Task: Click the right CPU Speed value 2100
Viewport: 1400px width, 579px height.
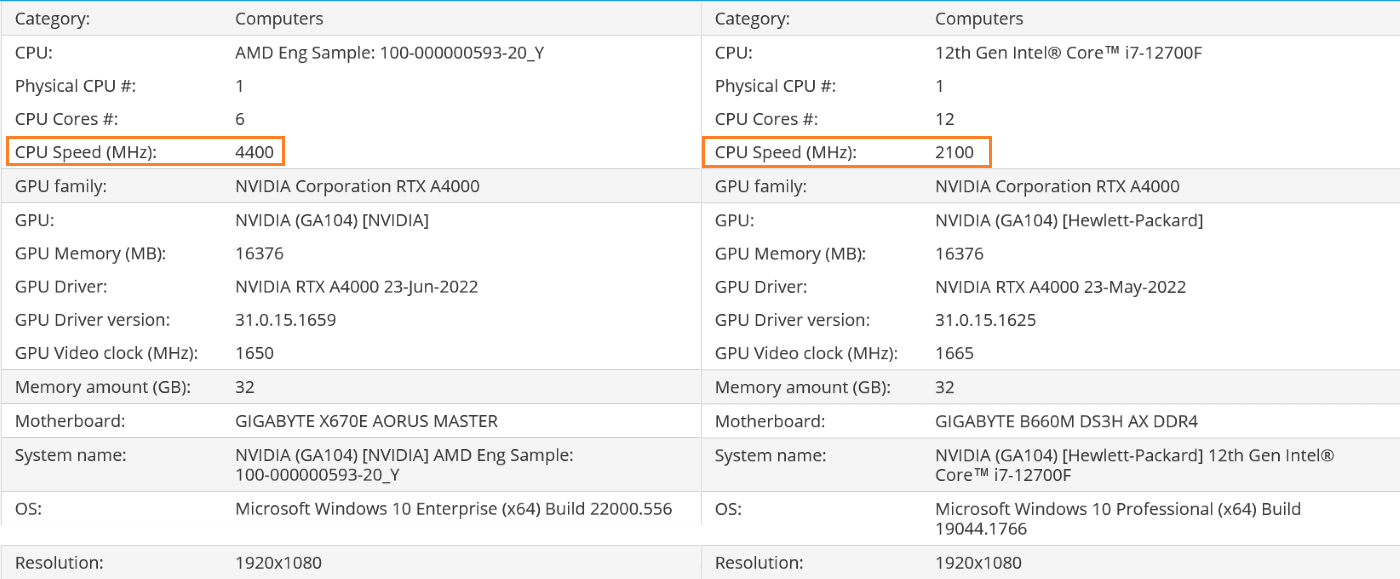Action: coord(954,152)
